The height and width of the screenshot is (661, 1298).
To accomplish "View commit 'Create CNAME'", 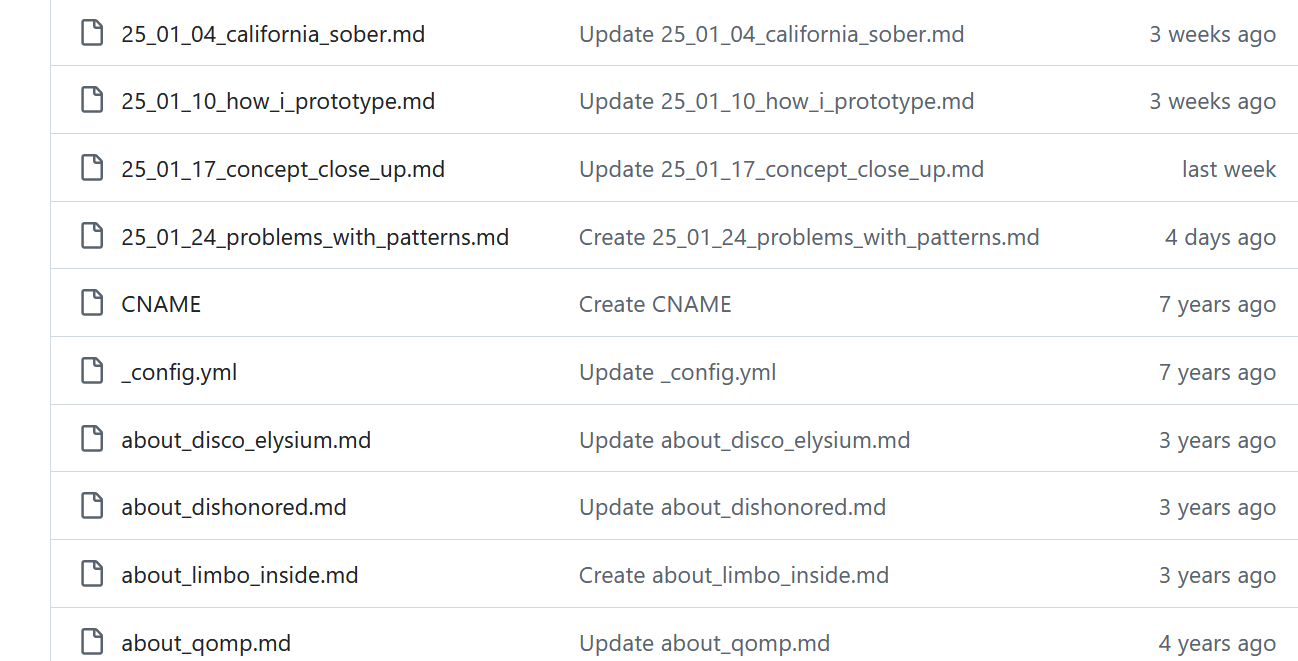I will (655, 304).
